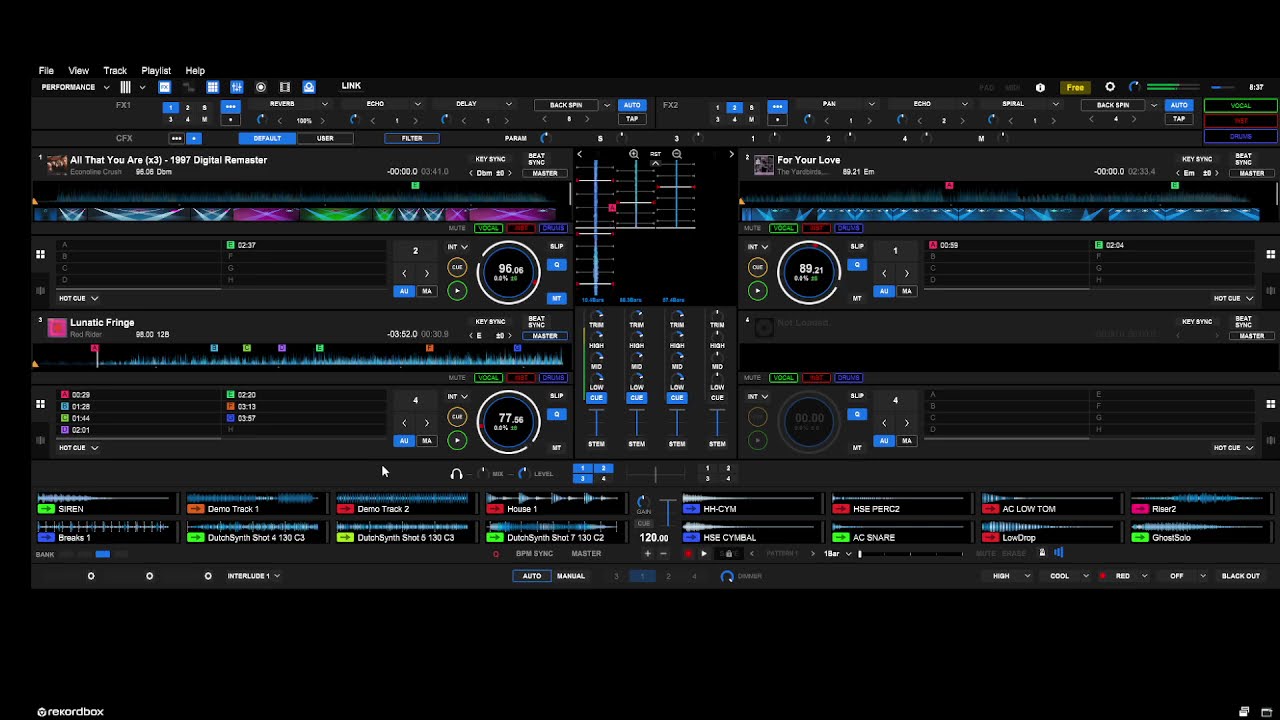Trigger the HH-CYM sampler play icon
The image size is (1280, 720).
[690, 509]
